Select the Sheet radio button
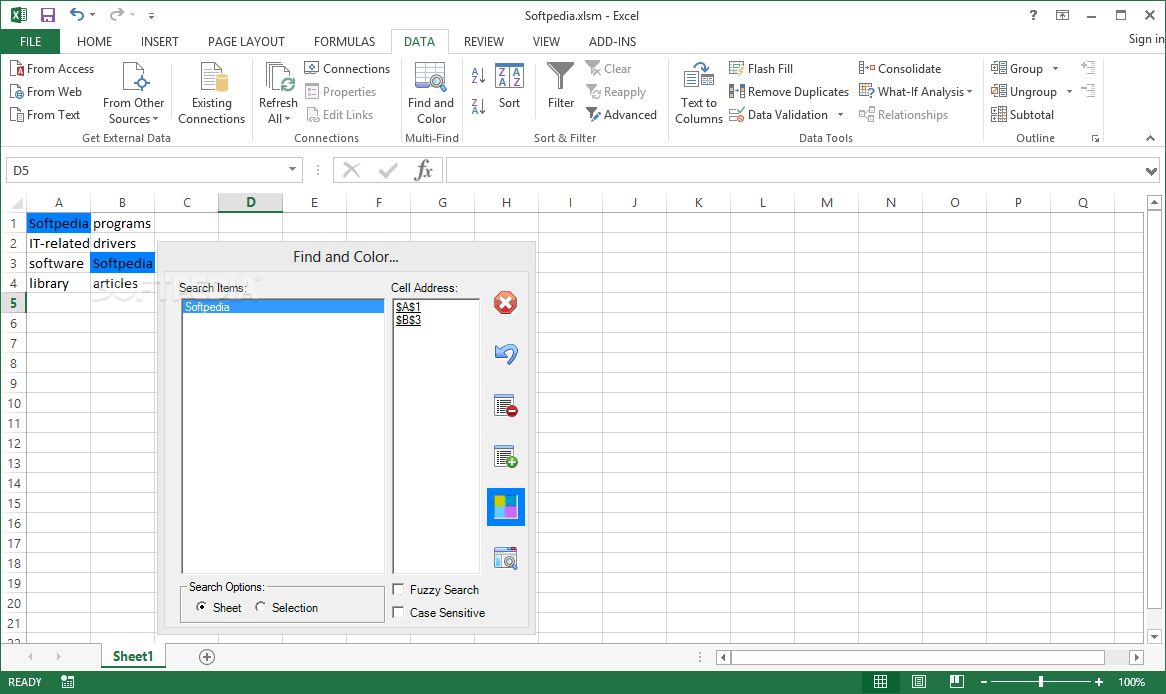Image resolution: width=1166 pixels, height=694 pixels. click(201, 607)
